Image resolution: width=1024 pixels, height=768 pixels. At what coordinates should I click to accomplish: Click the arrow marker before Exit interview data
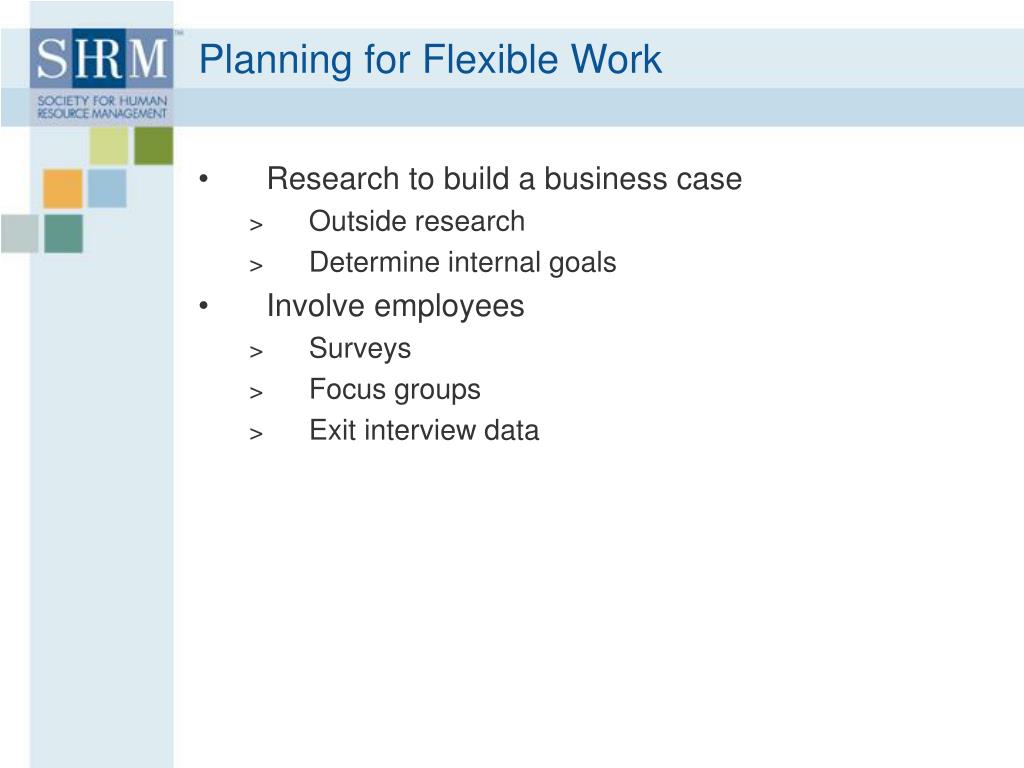click(256, 434)
